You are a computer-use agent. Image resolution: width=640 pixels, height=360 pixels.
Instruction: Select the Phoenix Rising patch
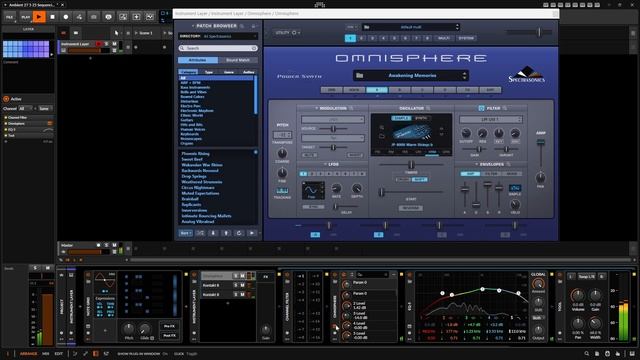(196, 154)
